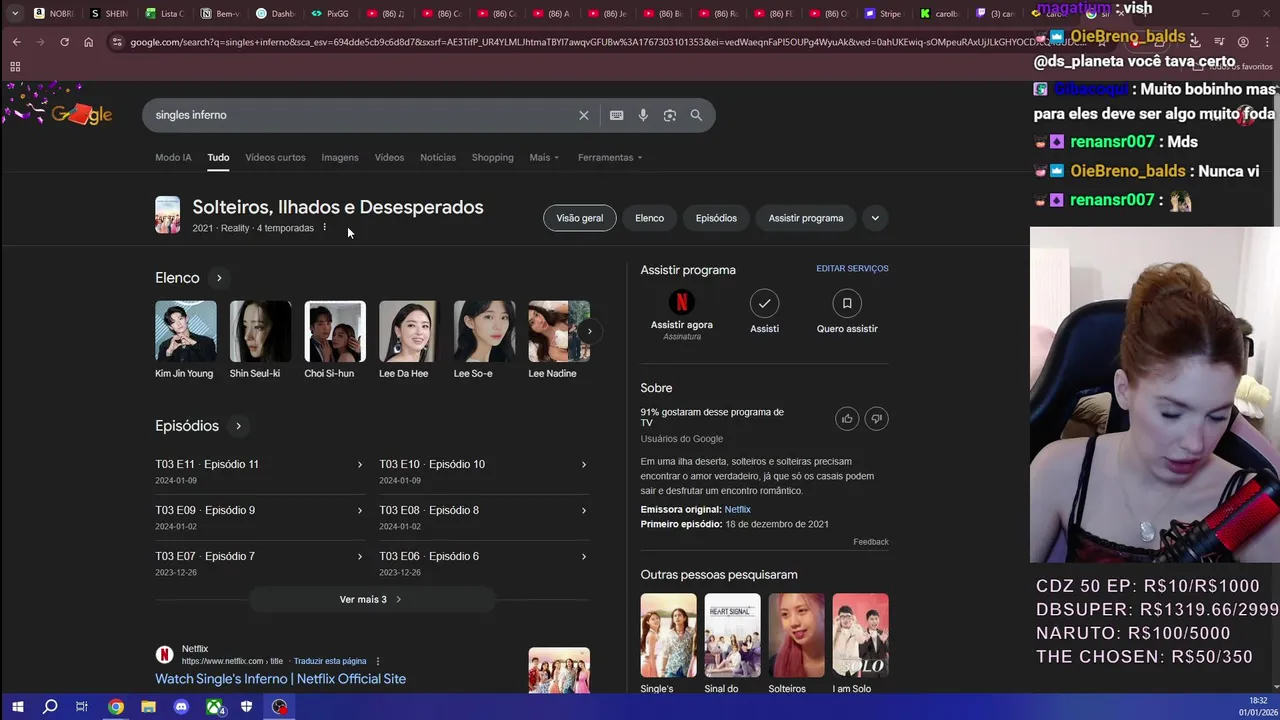Click Ver mais 3 episodes button
This screenshot has height=720, width=1280.
(x=371, y=599)
